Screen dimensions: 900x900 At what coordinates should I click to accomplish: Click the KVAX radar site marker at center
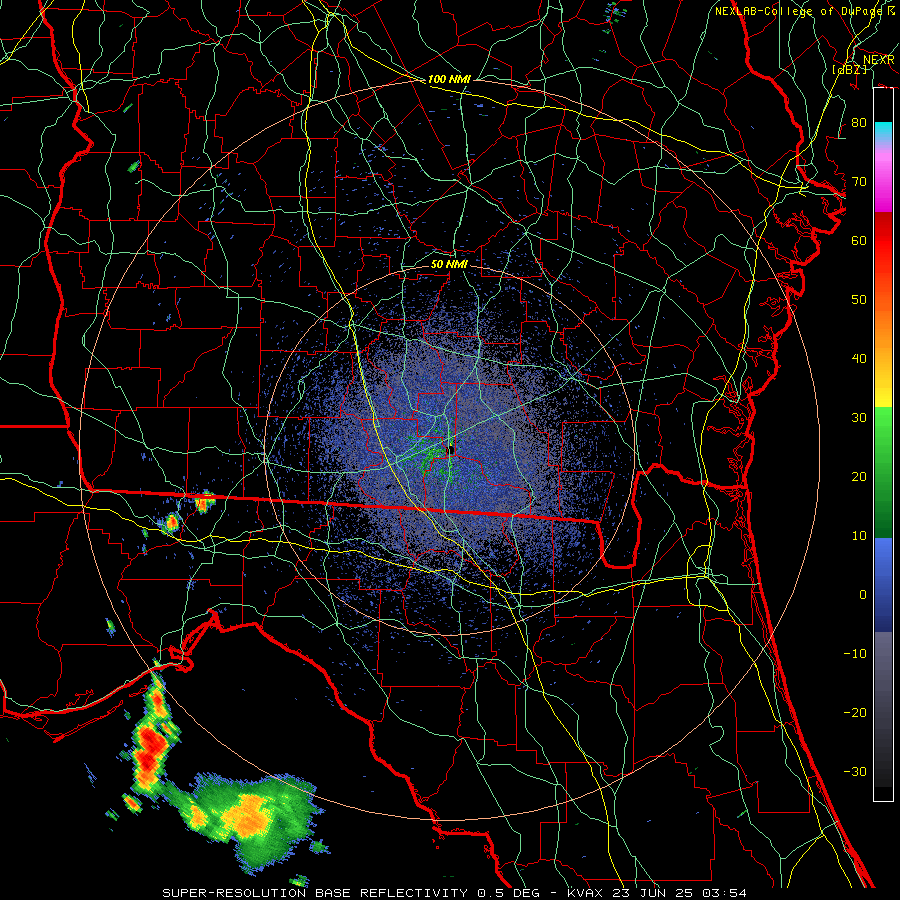click(451, 449)
